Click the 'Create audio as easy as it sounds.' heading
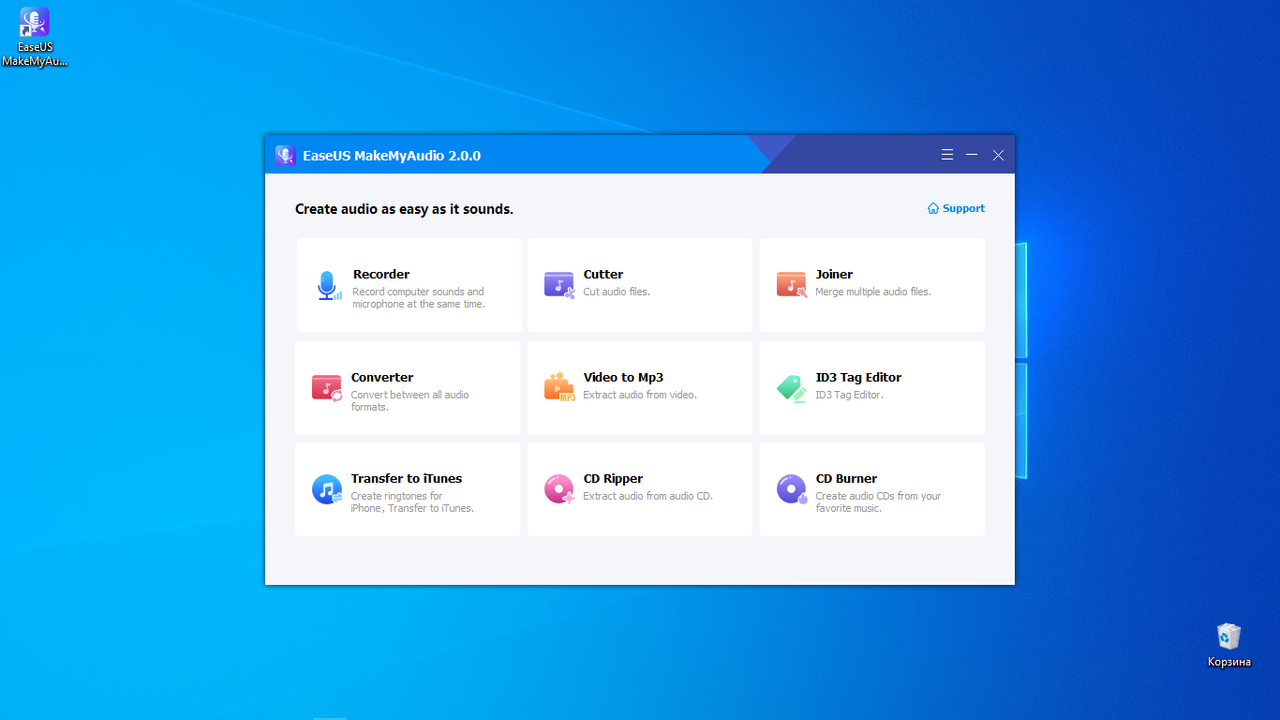The height and width of the screenshot is (720, 1280). click(x=404, y=209)
